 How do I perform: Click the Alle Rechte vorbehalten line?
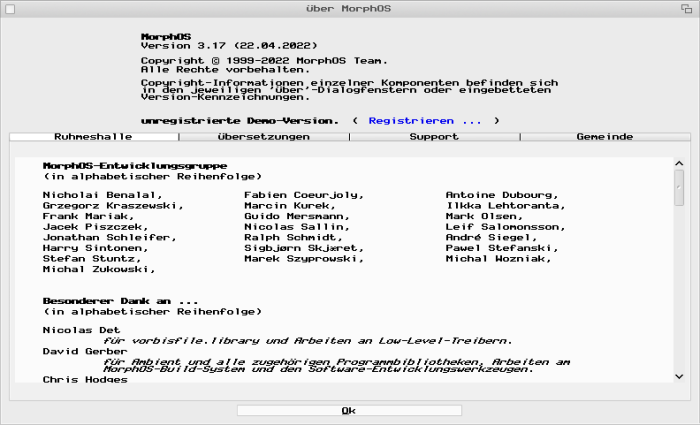point(225,70)
